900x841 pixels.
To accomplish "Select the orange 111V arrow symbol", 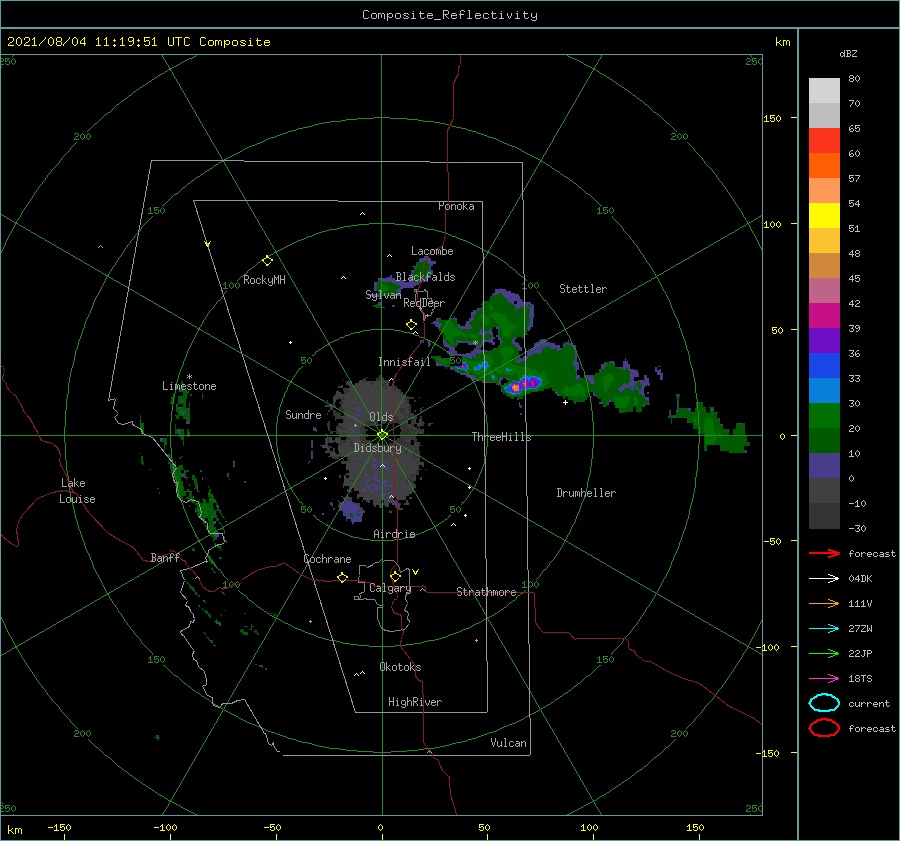I will pos(824,603).
